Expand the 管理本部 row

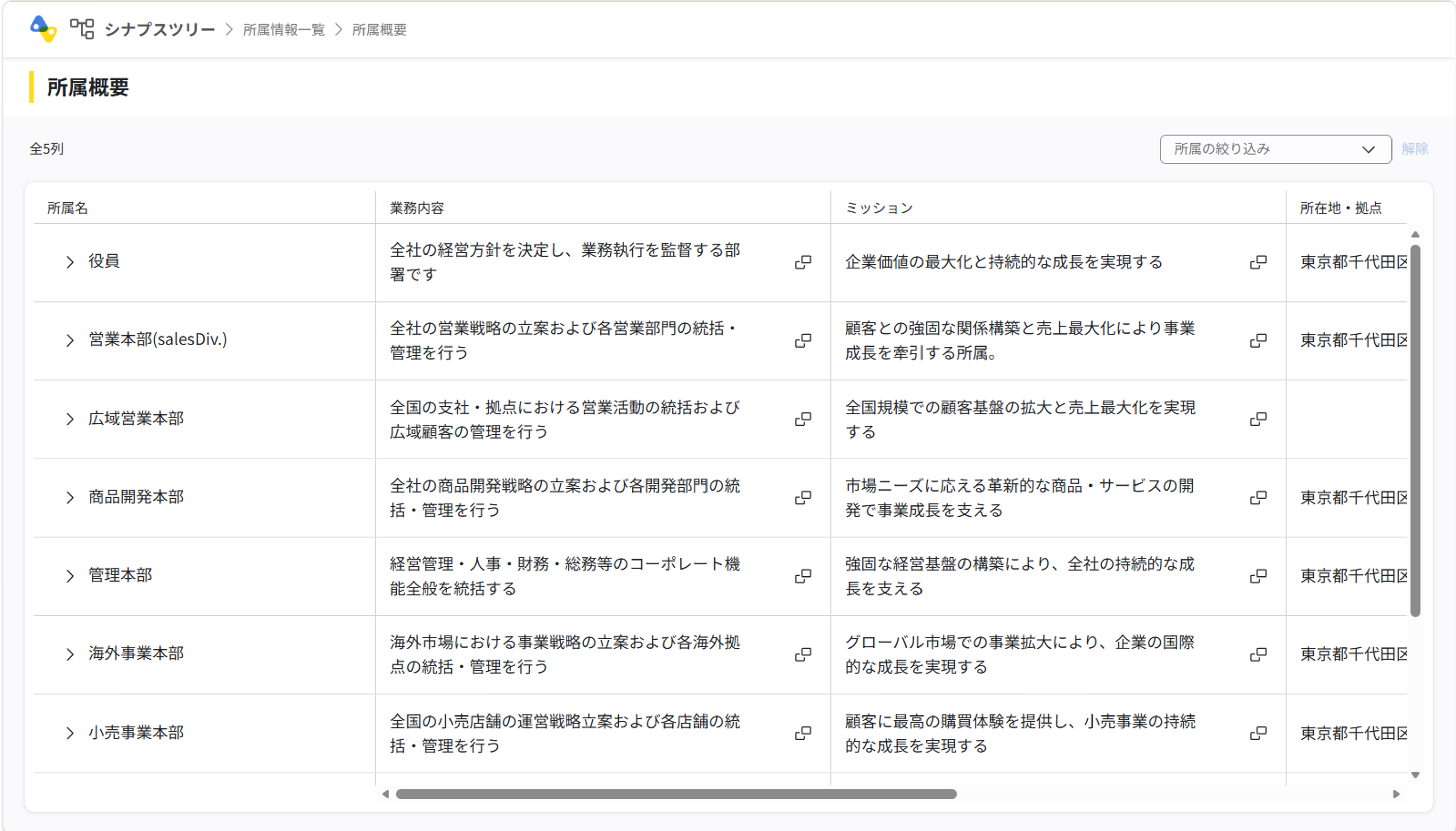[x=70, y=576]
